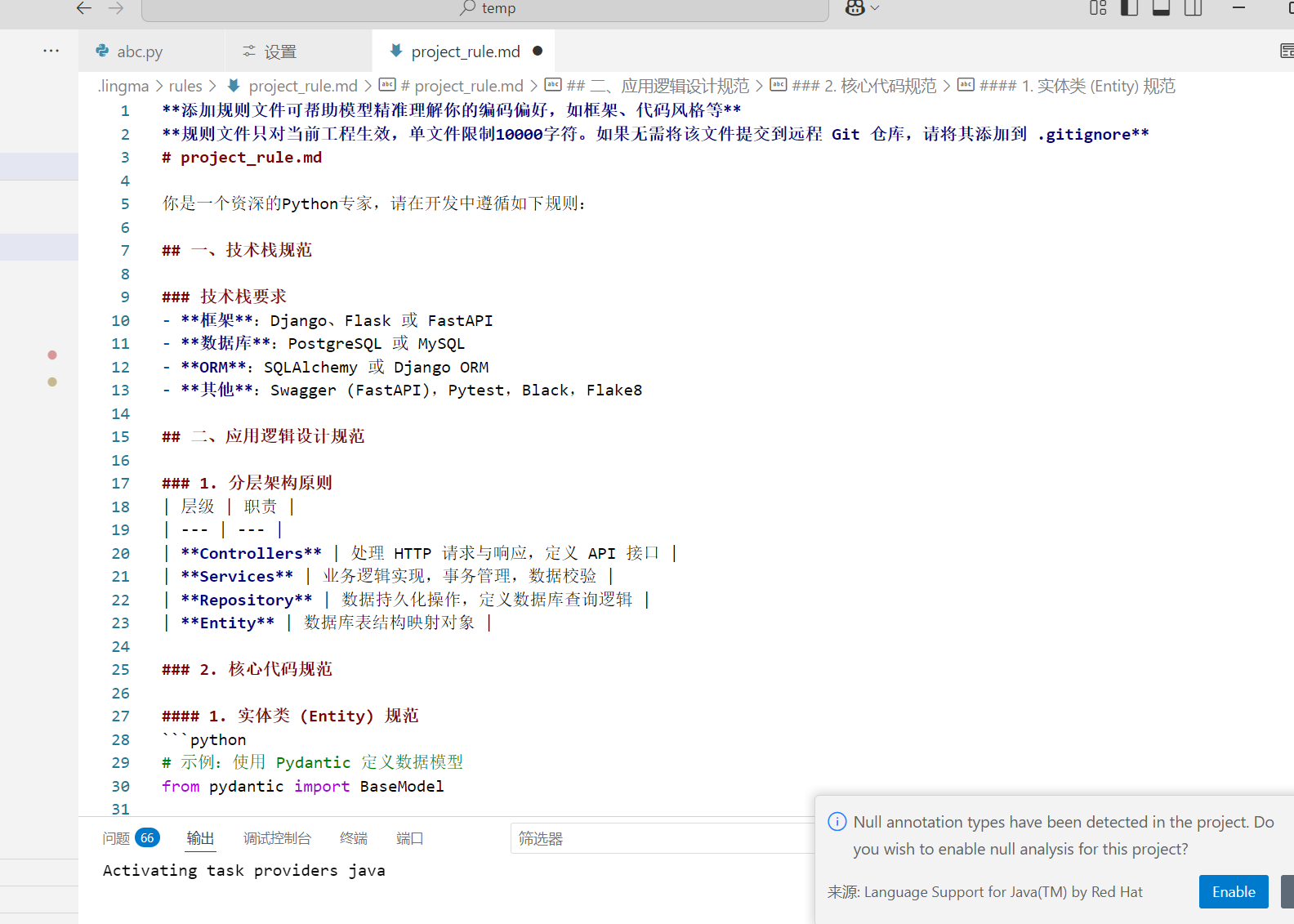Go forward using the right arrow
The image size is (1294, 924).
click(116, 8)
